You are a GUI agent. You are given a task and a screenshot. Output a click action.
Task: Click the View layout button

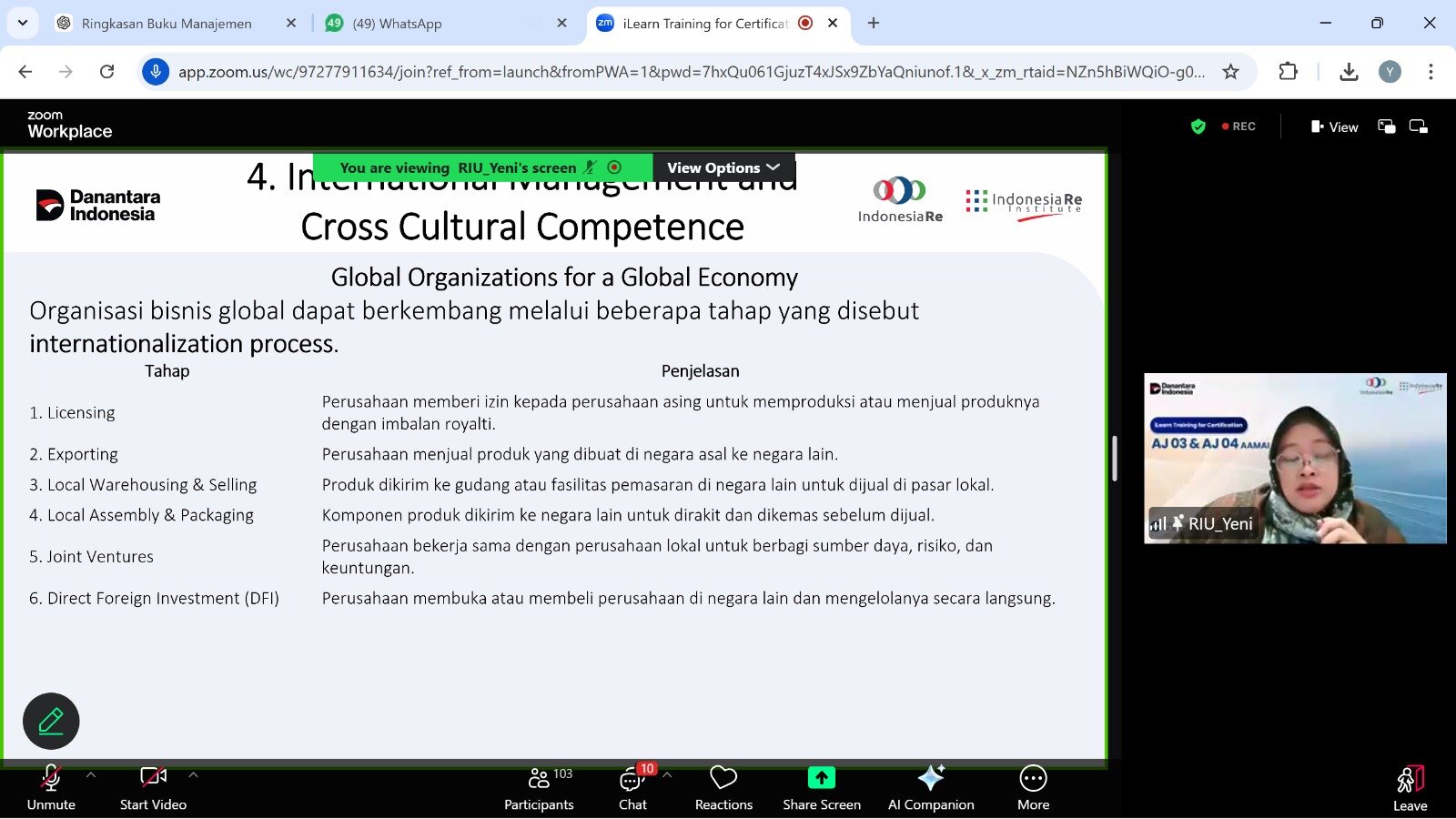pos(1334,126)
